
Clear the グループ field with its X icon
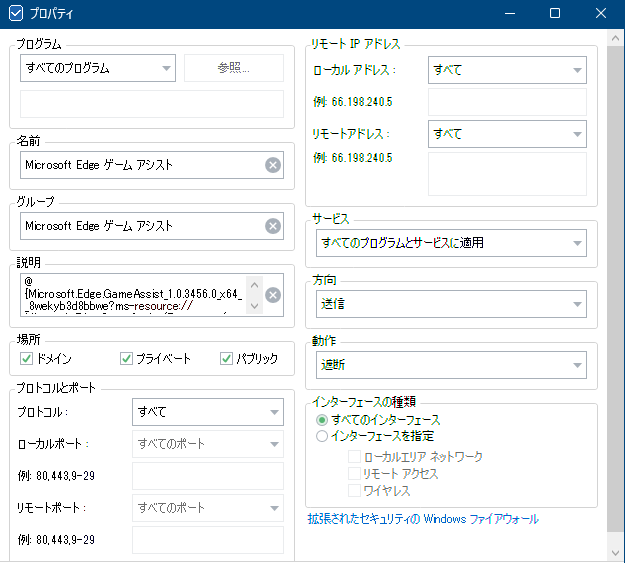coord(273,226)
